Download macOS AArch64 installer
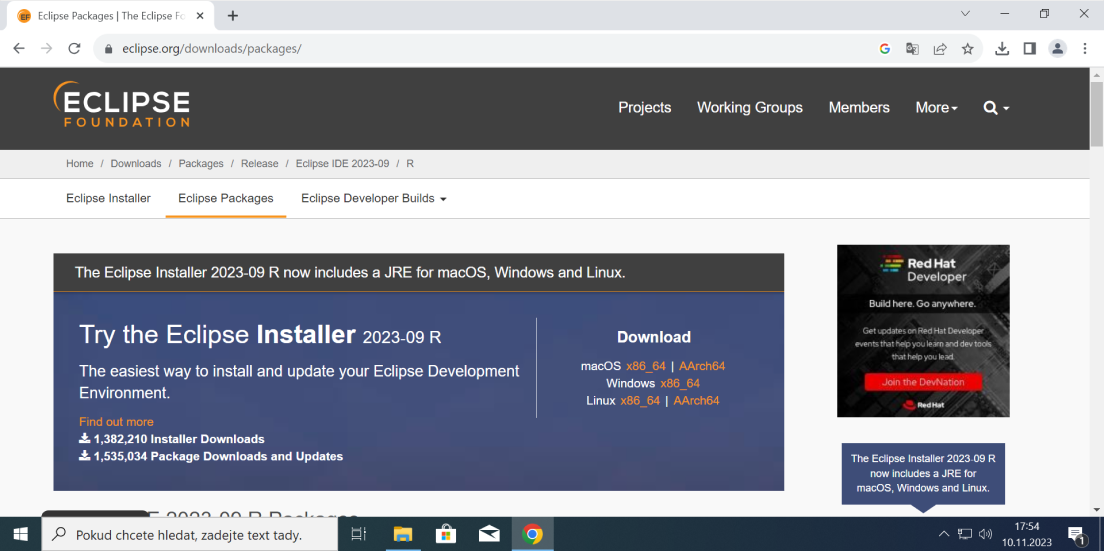This screenshot has width=1104, height=551. click(x=702, y=366)
